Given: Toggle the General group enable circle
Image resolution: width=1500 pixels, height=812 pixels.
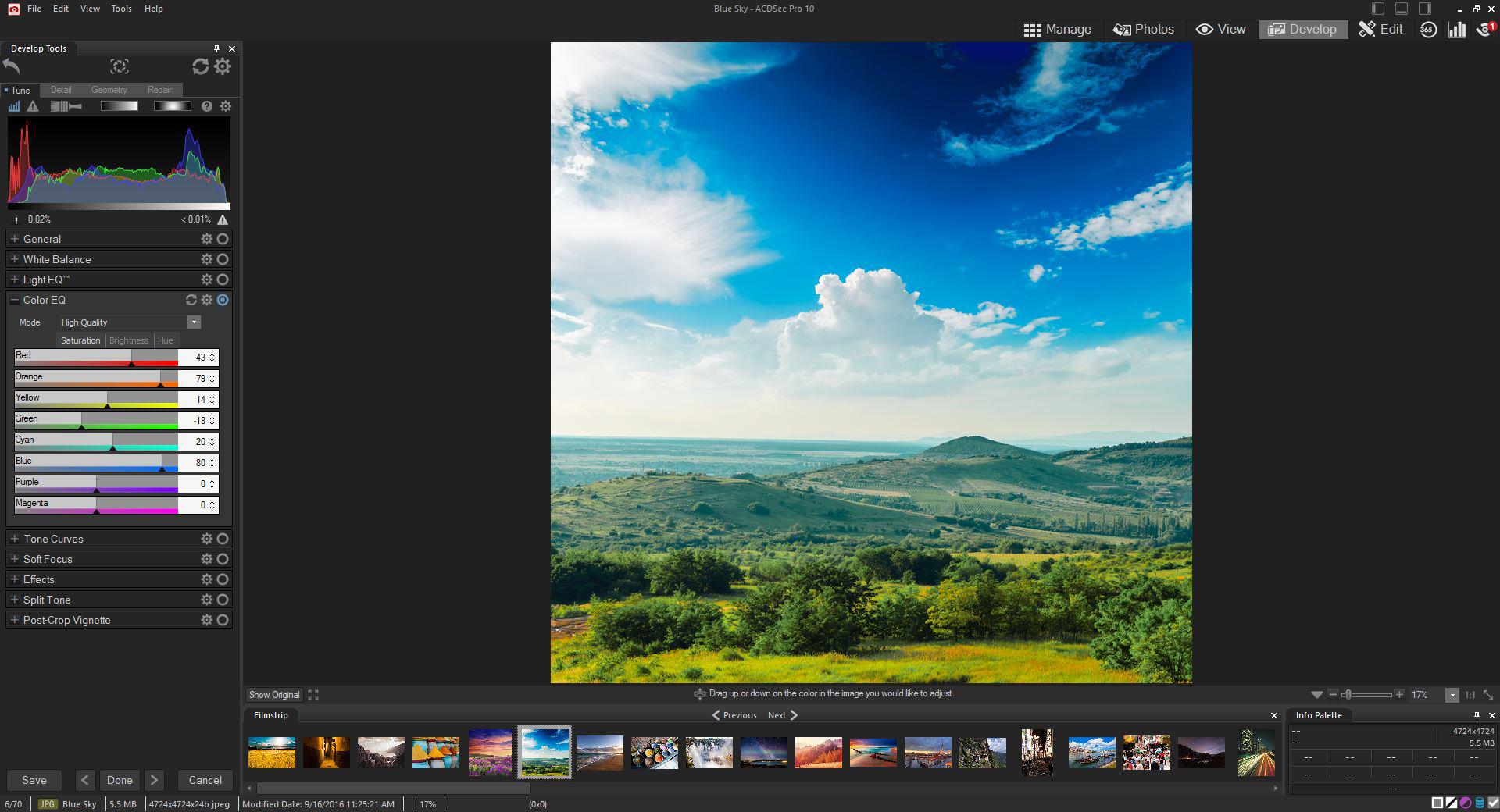Looking at the screenshot, I should pyautogui.click(x=223, y=239).
